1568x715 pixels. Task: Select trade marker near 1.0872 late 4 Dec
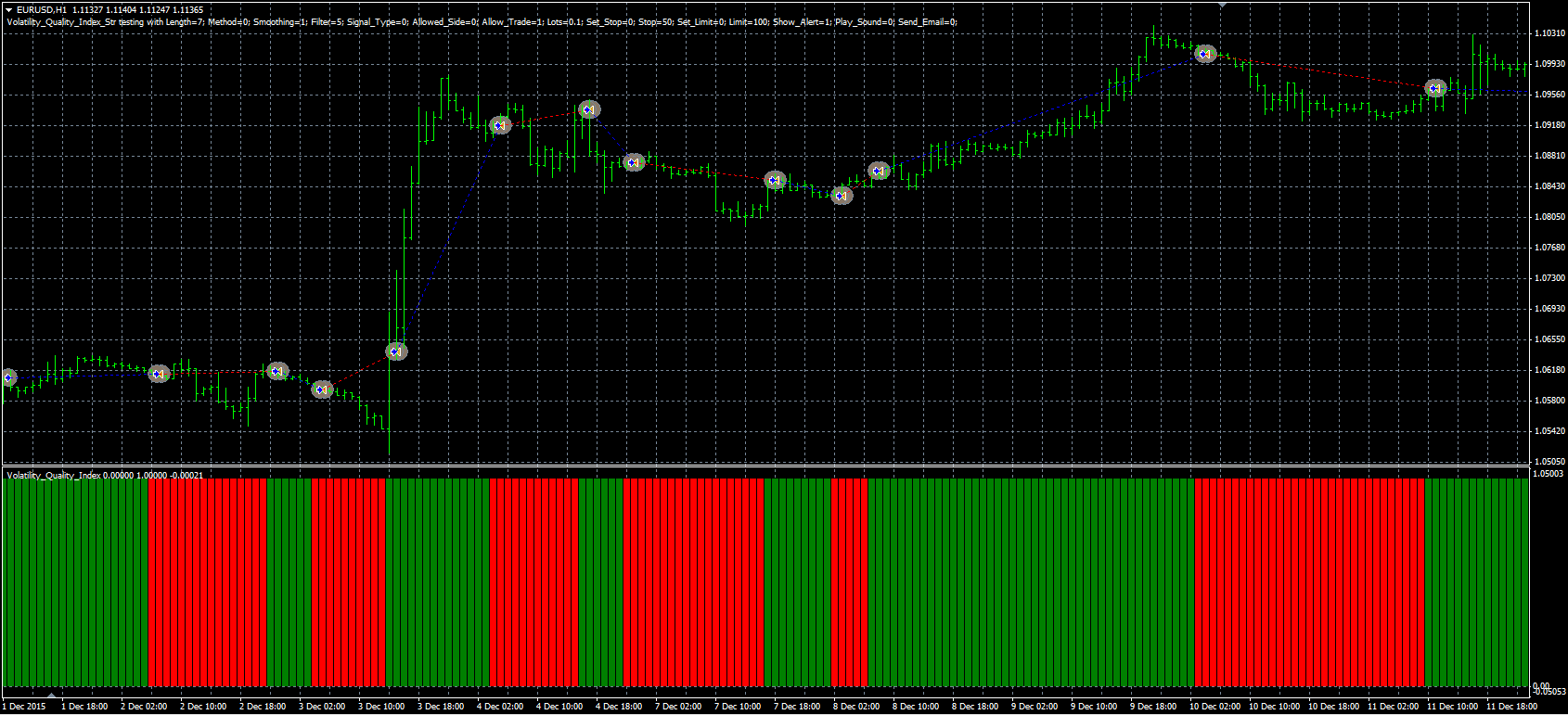click(634, 162)
